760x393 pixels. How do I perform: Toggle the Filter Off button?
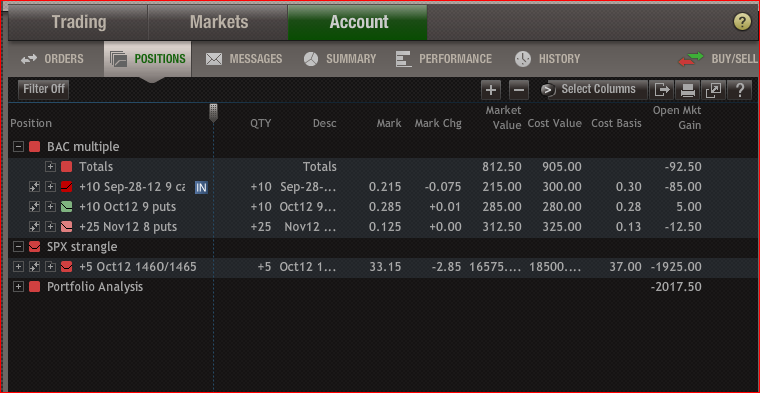44,90
